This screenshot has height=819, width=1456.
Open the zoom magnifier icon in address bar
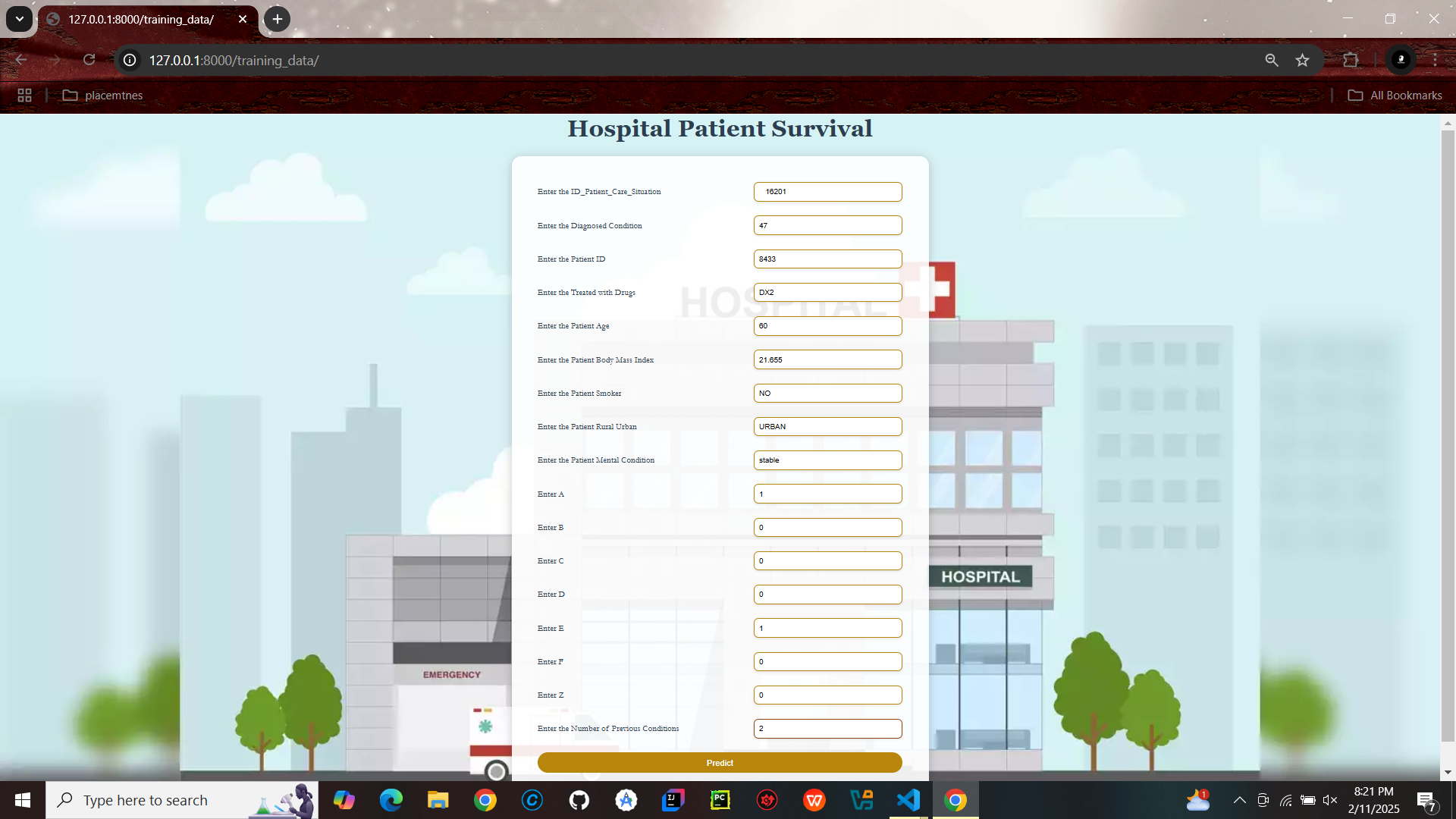point(1272,60)
